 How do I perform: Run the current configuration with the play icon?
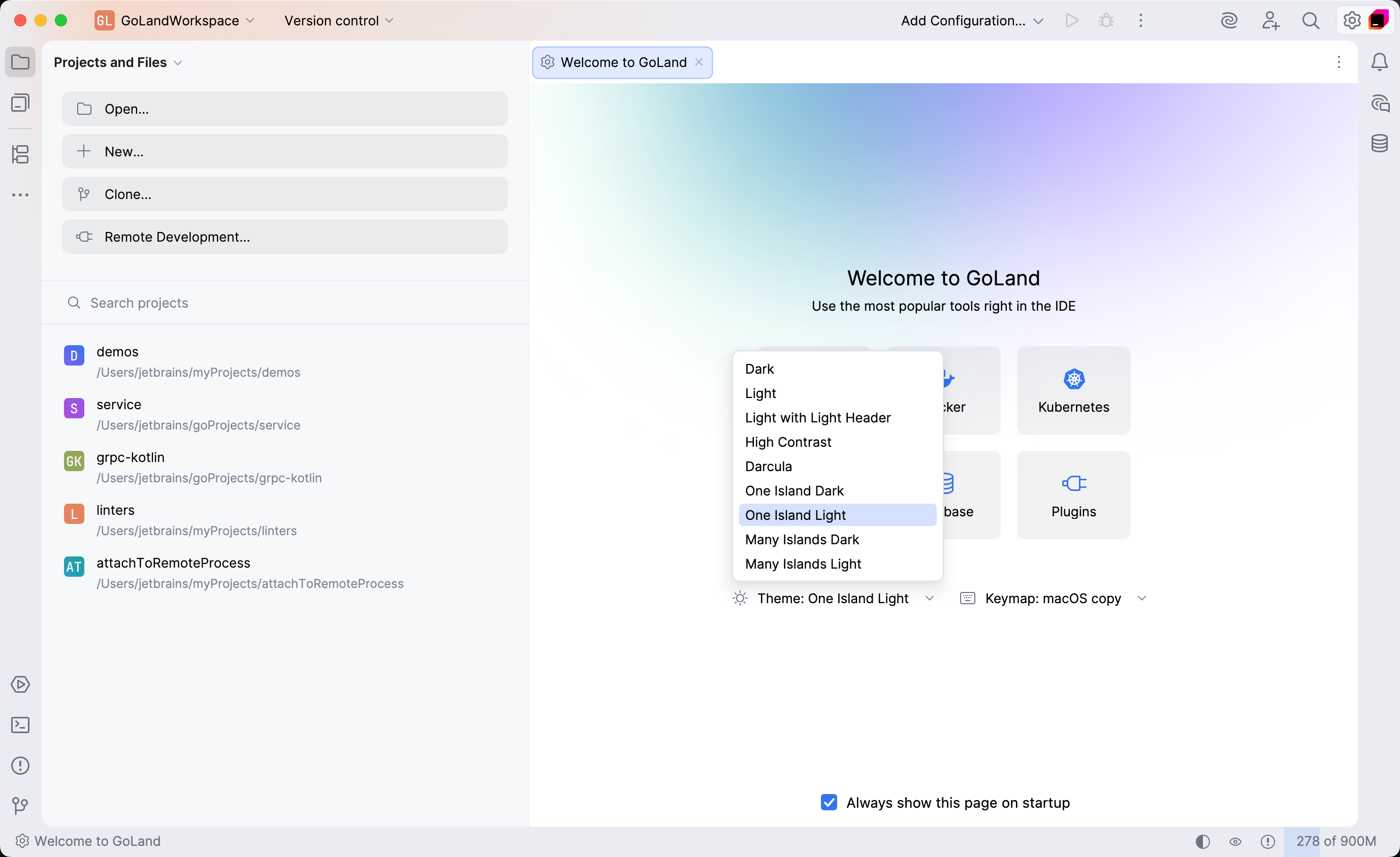click(x=1072, y=20)
